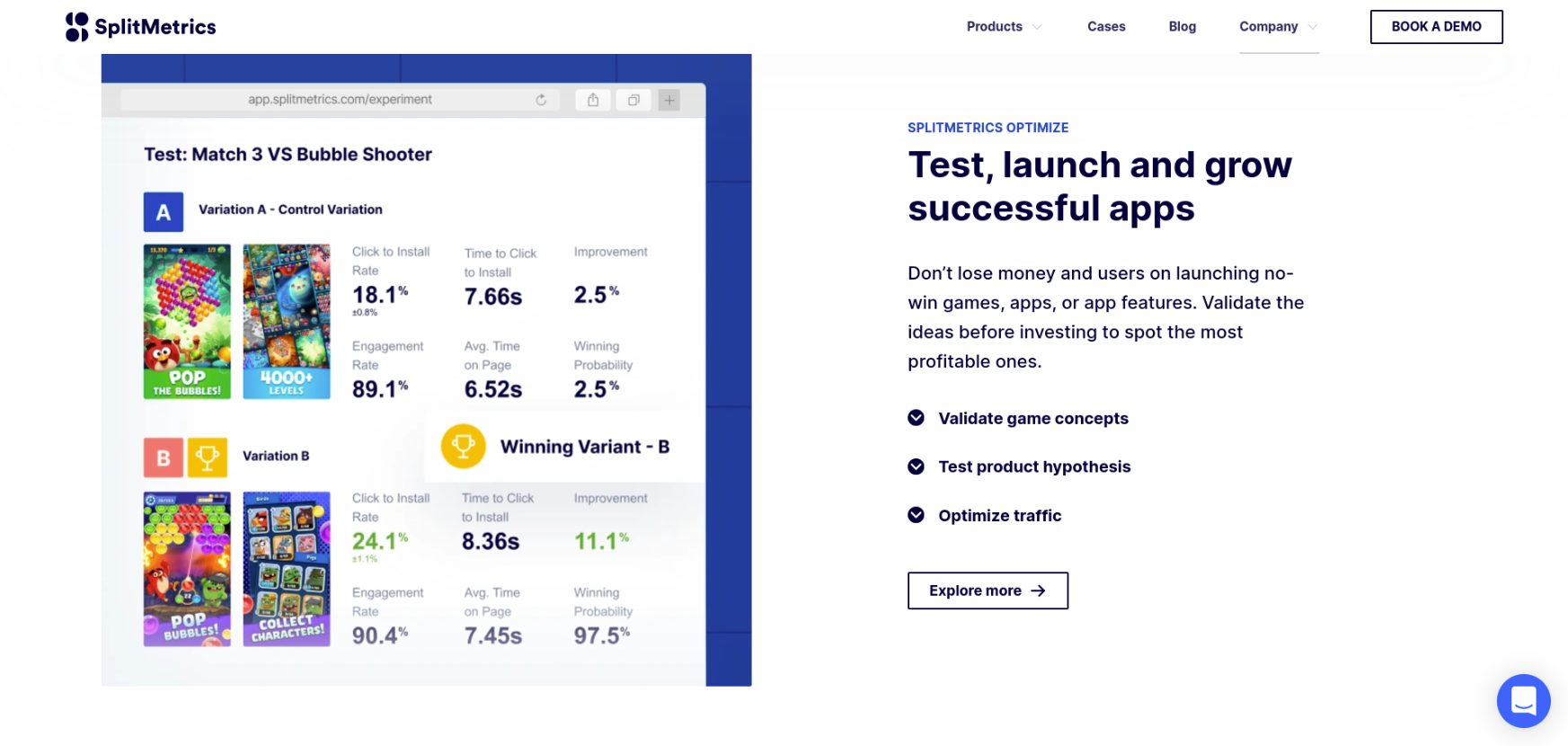The image size is (1568, 746).
Task: Click the BOOK A DEMO button
Action: [1436, 27]
